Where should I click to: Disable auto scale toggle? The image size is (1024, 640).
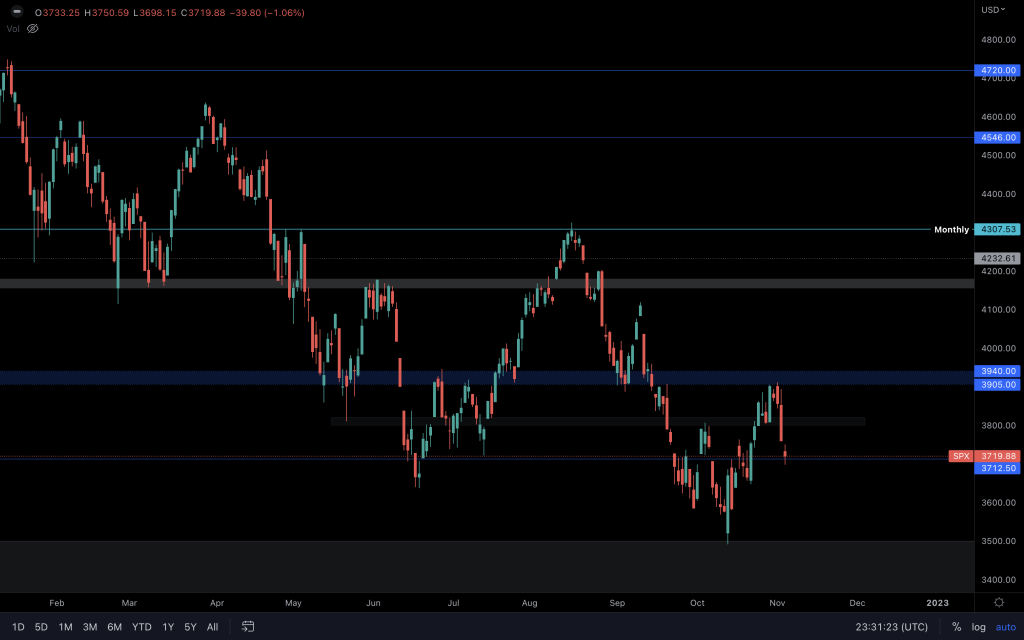(x=1005, y=627)
